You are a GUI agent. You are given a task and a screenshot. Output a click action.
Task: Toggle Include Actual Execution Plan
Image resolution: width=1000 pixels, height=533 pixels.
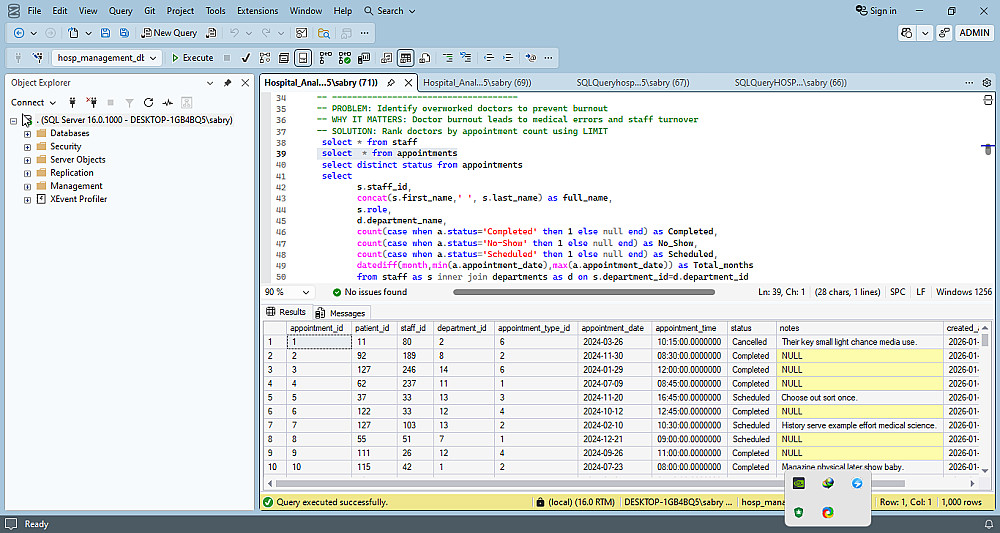325,58
